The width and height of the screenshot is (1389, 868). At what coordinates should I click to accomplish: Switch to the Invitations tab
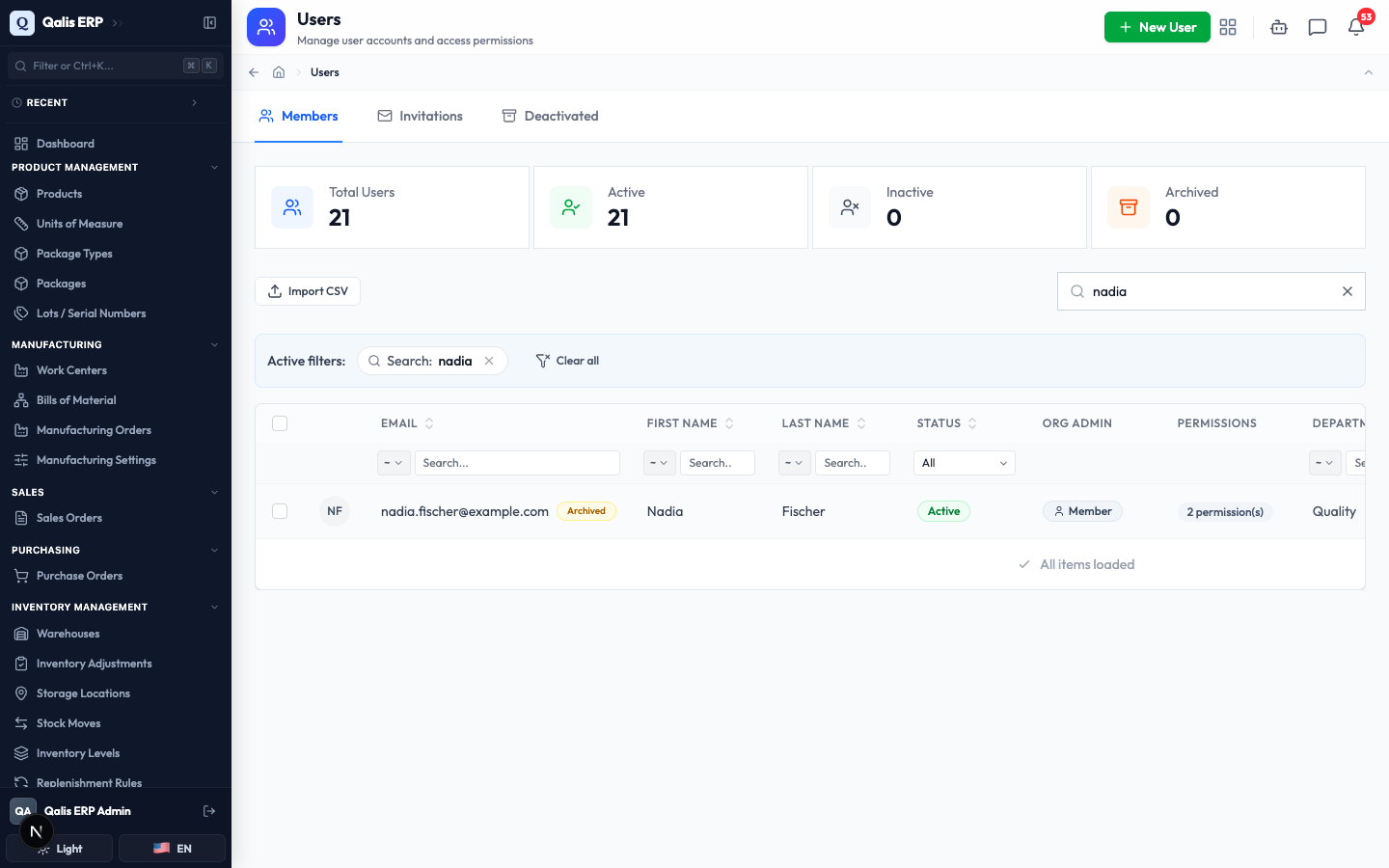click(x=420, y=116)
